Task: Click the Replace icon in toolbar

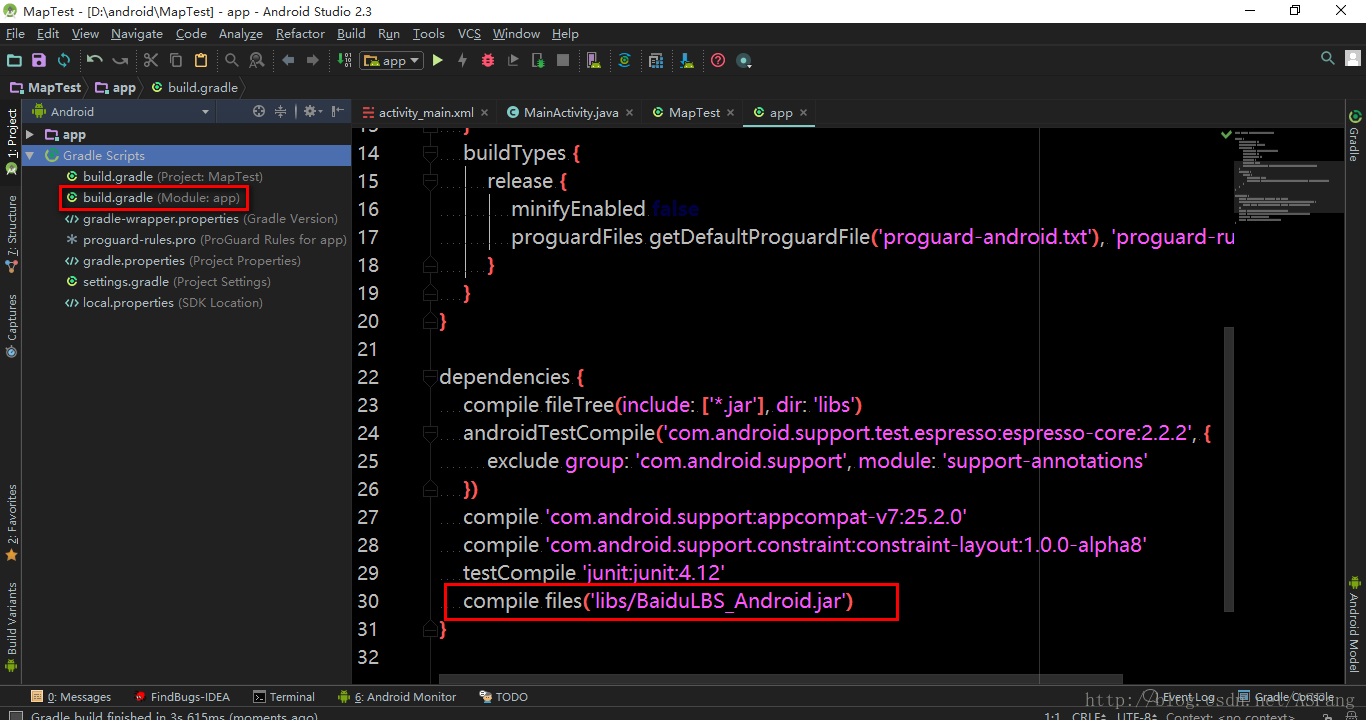Action: (x=257, y=60)
